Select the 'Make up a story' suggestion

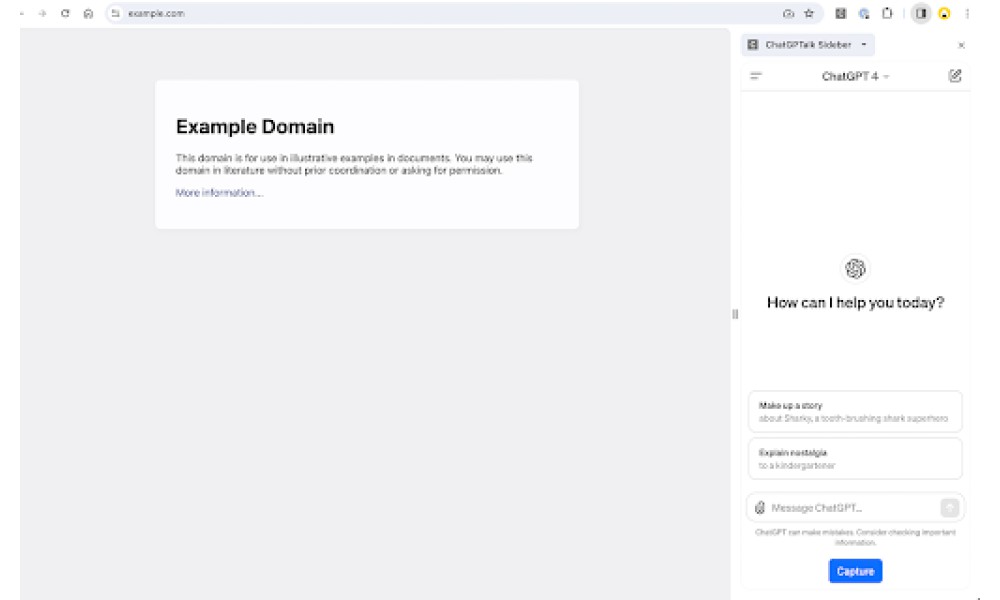point(855,412)
